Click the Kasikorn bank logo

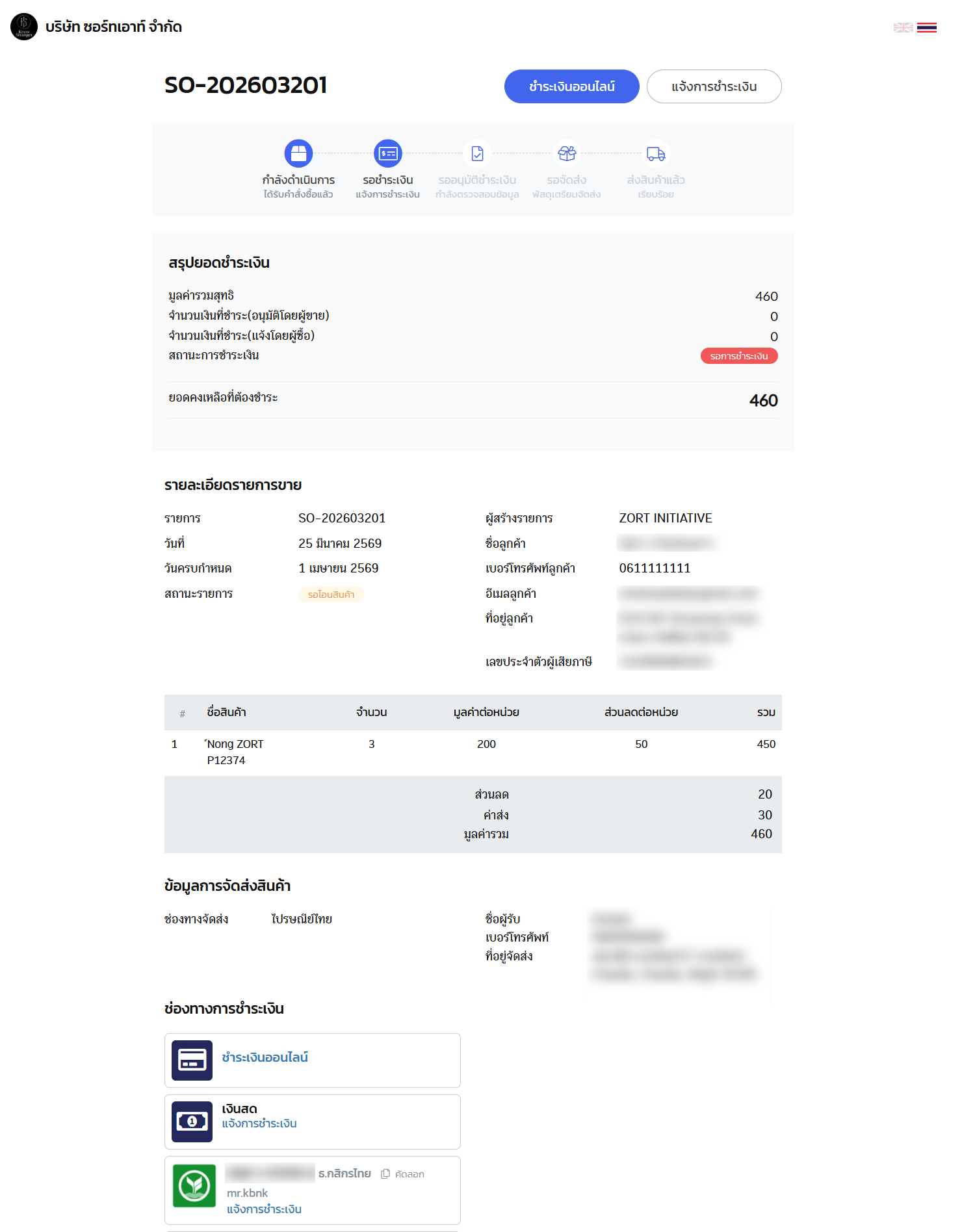click(194, 1186)
